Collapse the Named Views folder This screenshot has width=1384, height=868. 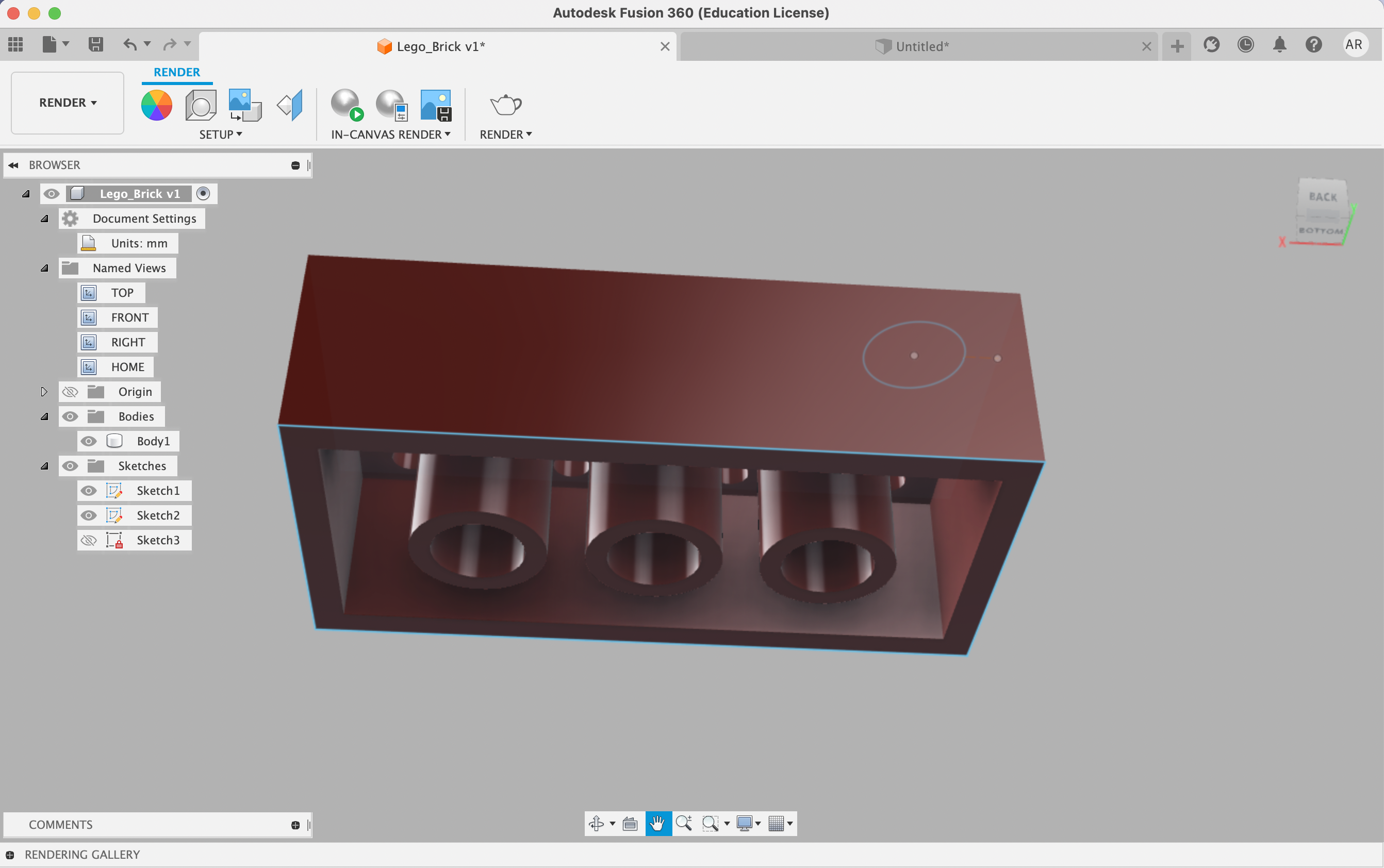[44, 268]
